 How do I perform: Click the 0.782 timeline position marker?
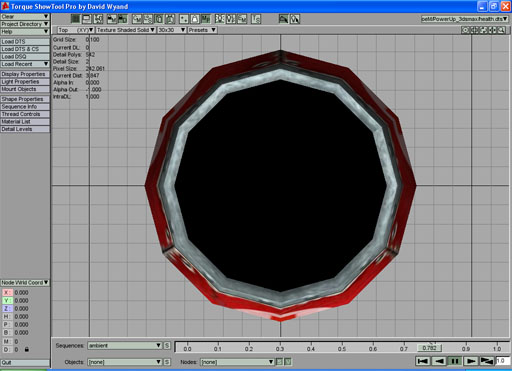click(430, 348)
